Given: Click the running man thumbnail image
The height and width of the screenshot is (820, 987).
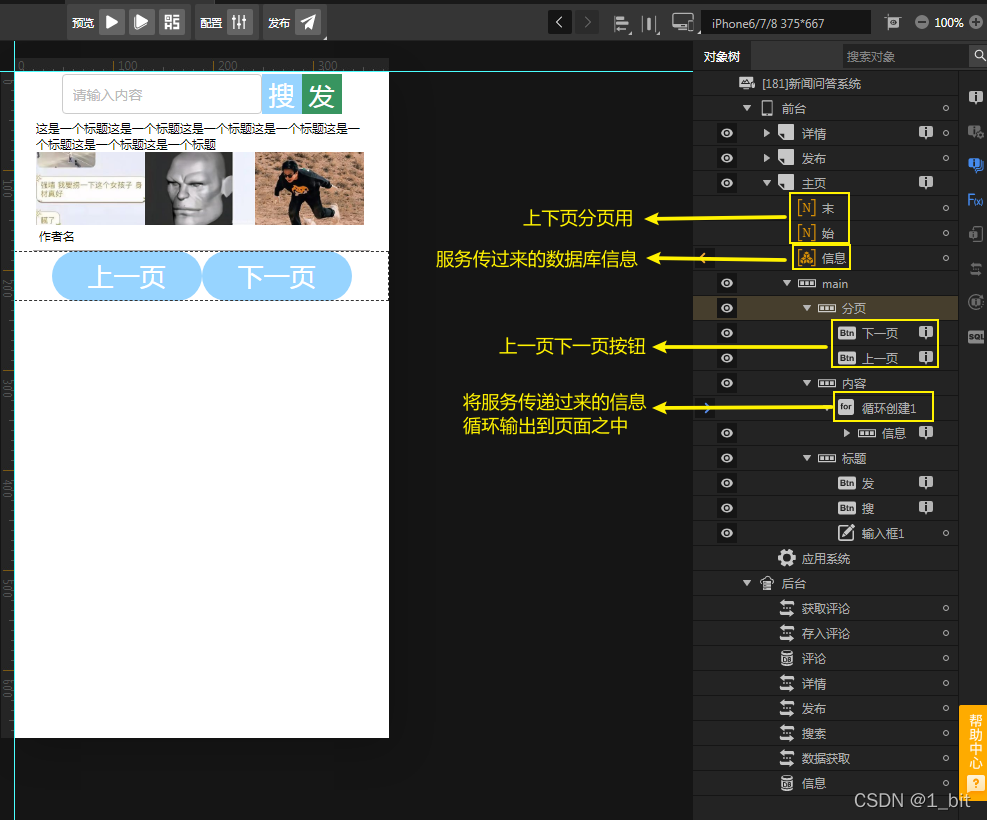Looking at the screenshot, I should tap(309, 188).
